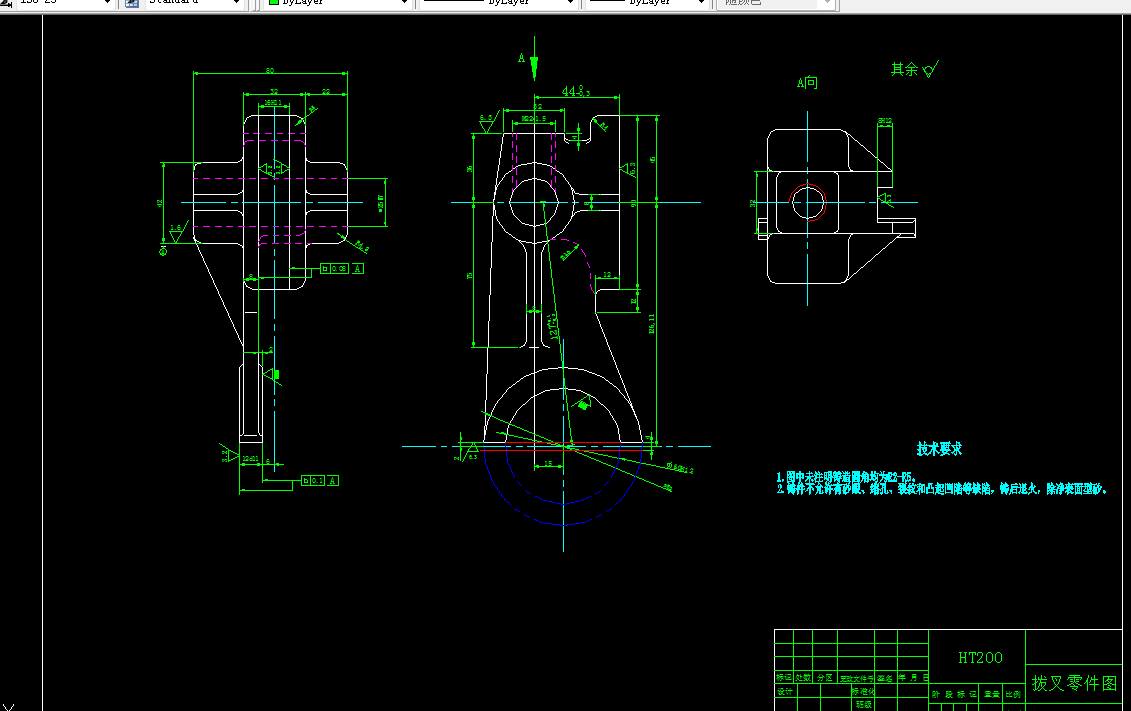Click the 重量 title block cell

pyautogui.click(x=992, y=694)
